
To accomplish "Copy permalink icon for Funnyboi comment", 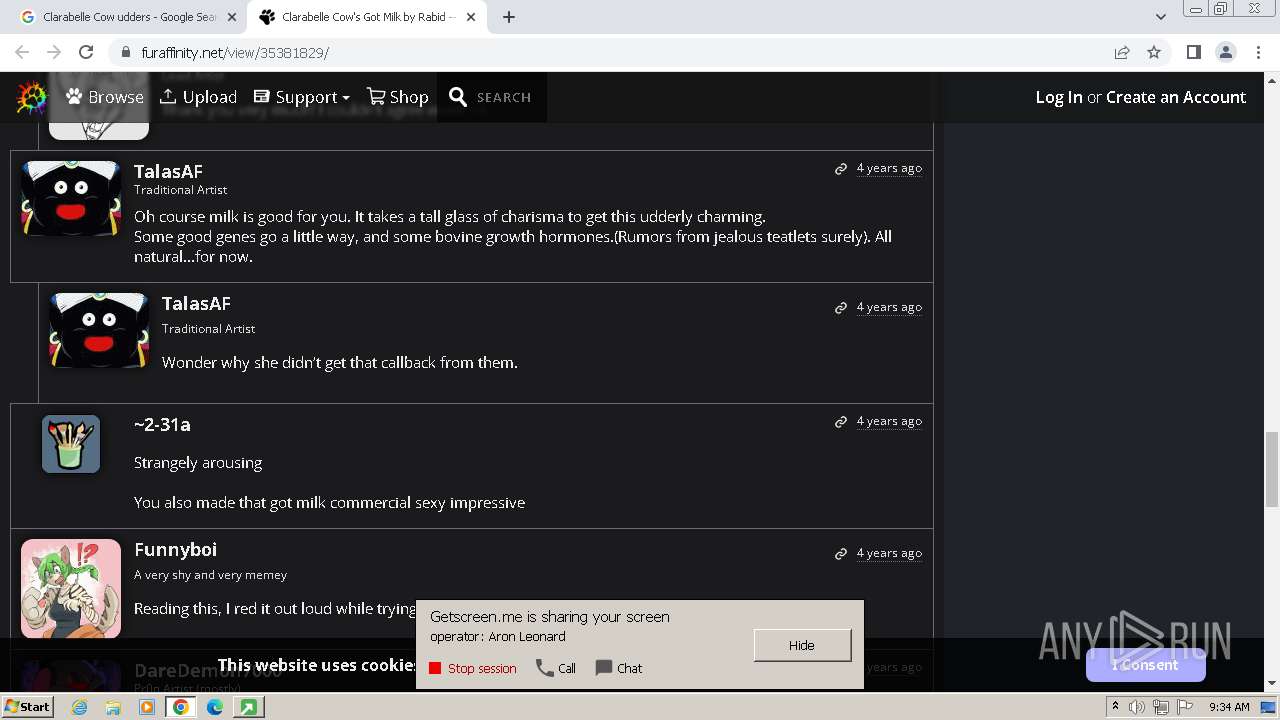I will [841, 554].
